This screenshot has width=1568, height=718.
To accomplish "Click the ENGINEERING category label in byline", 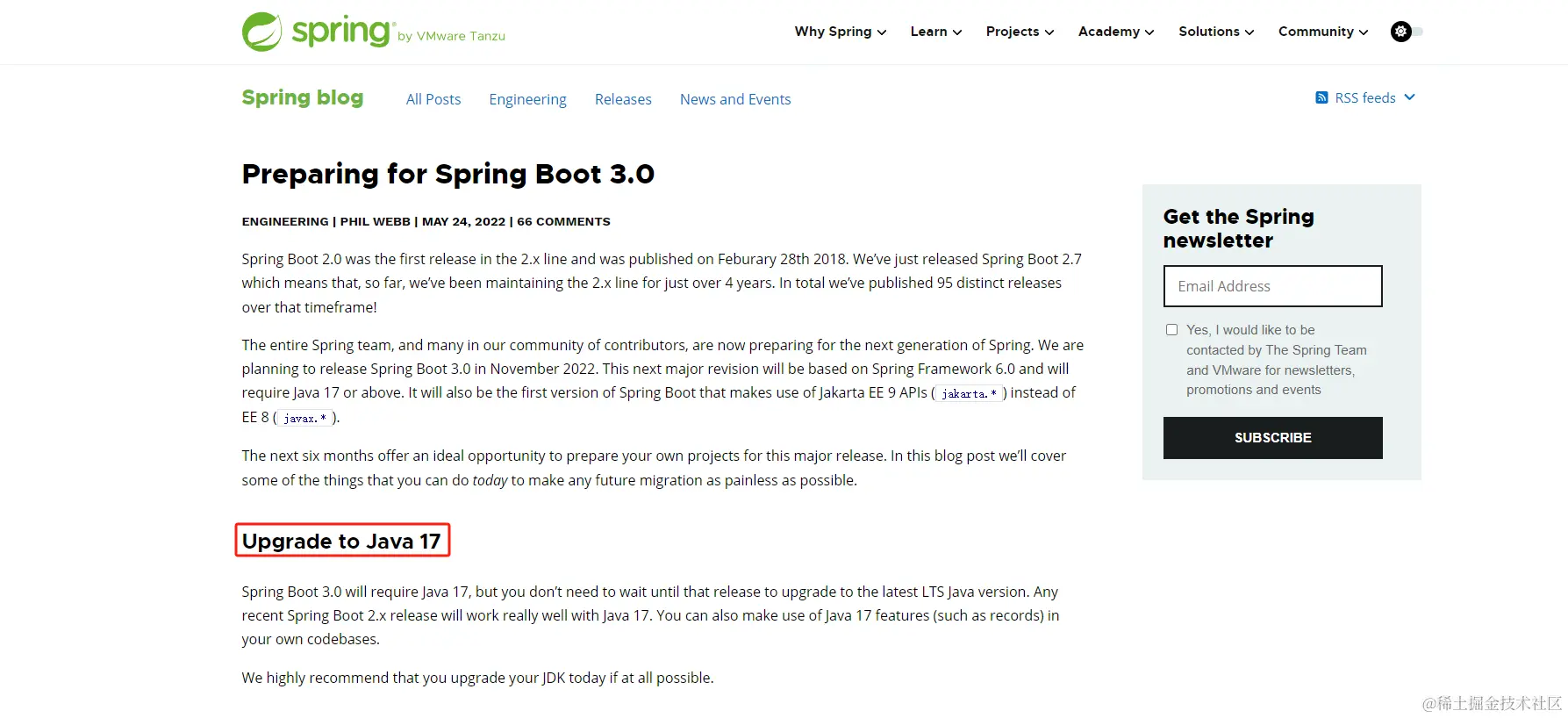I will [x=285, y=221].
